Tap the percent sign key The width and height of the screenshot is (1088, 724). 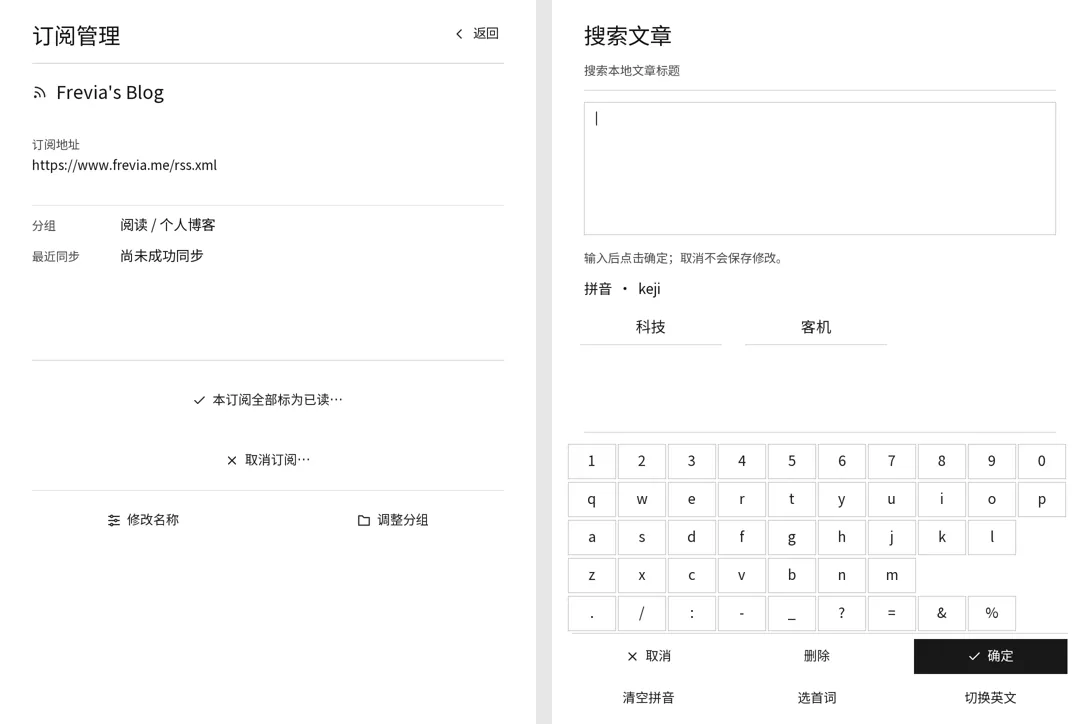click(x=992, y=614)
